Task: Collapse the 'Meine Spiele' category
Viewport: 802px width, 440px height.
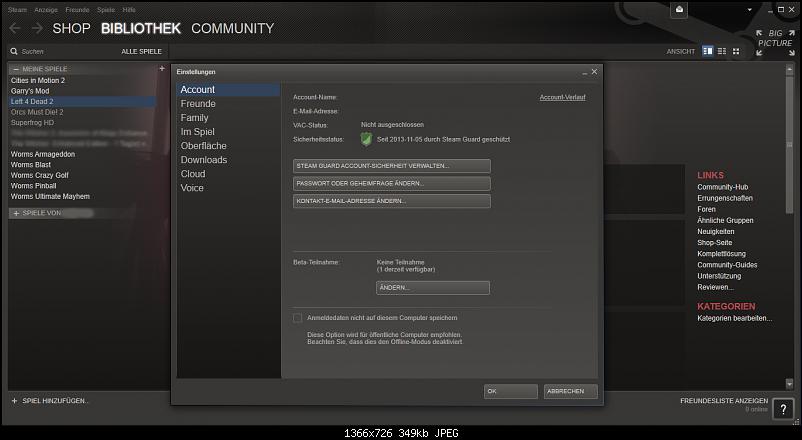Action: tap(14, 69)
